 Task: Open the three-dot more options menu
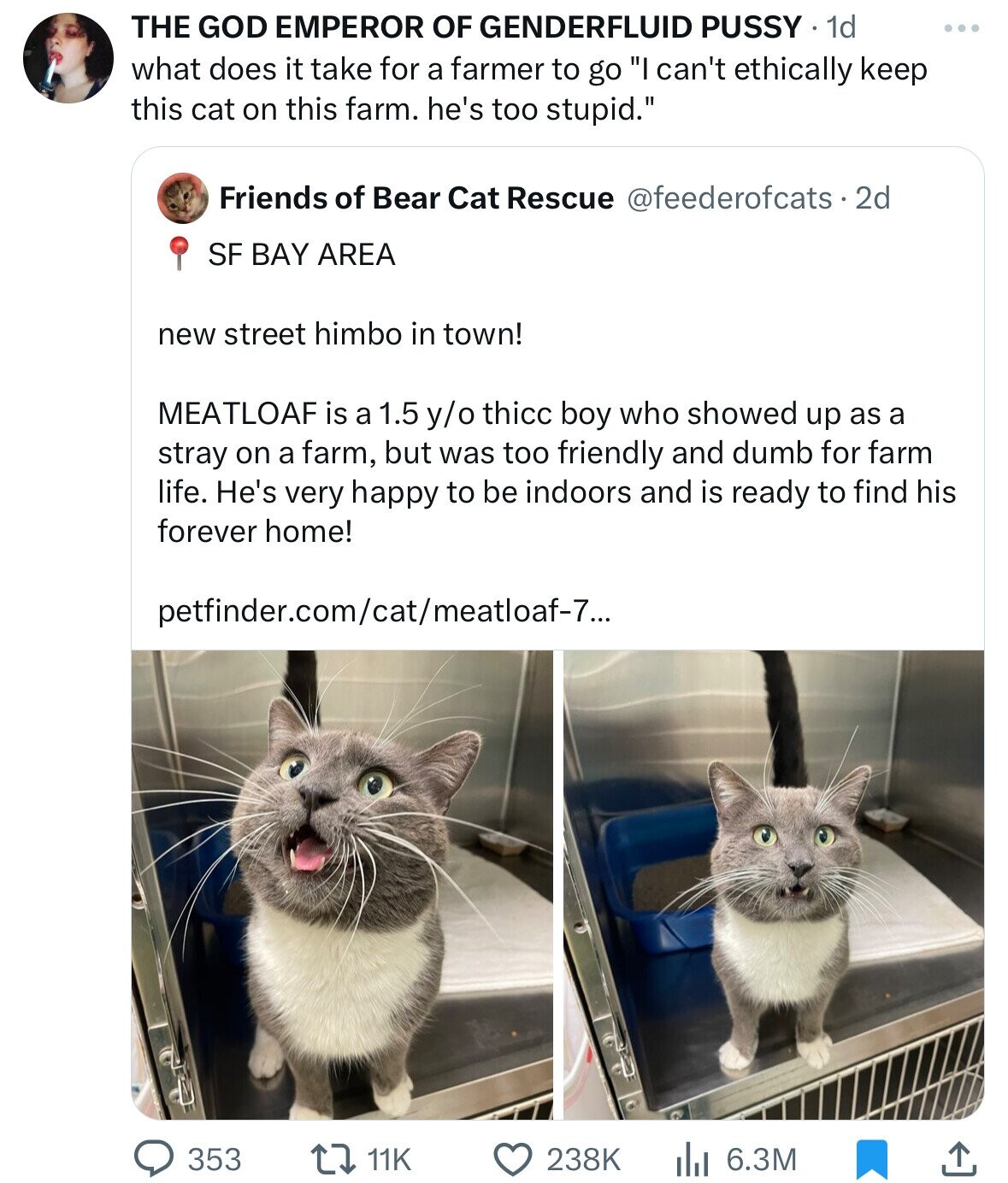[961, 29]
